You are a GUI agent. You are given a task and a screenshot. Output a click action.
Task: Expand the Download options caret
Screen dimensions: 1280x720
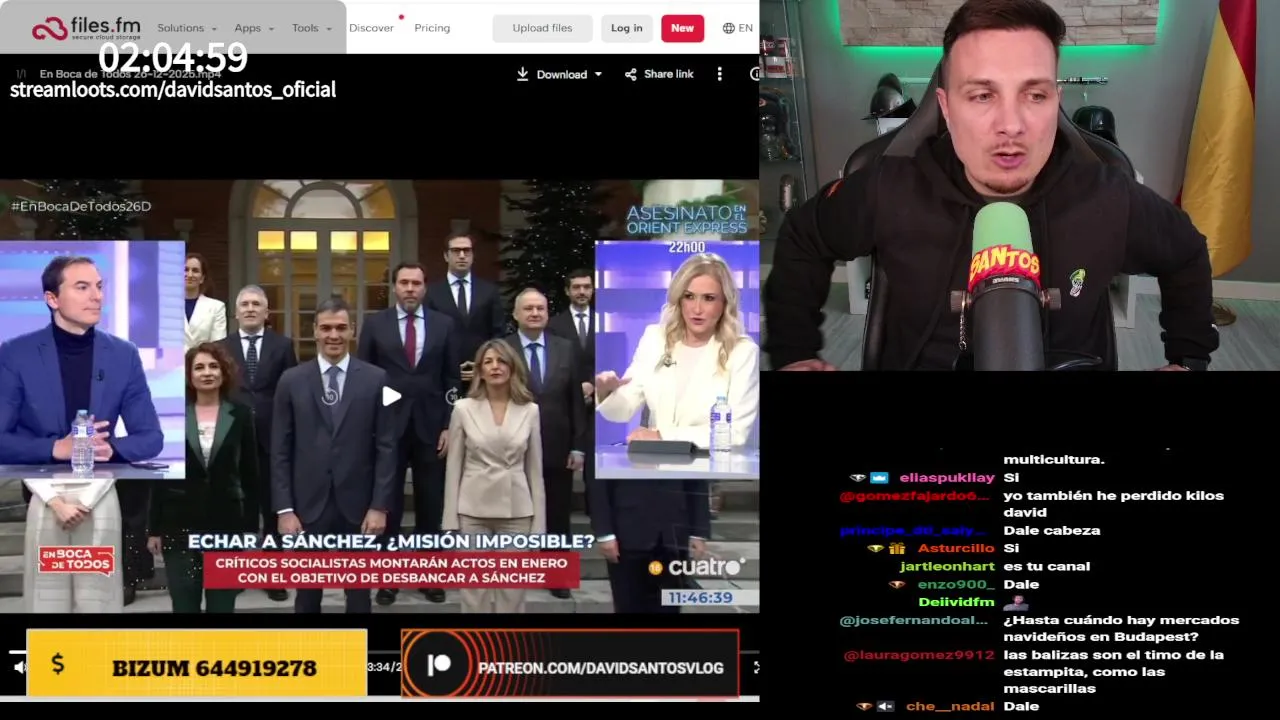click(x=598, y=74)
